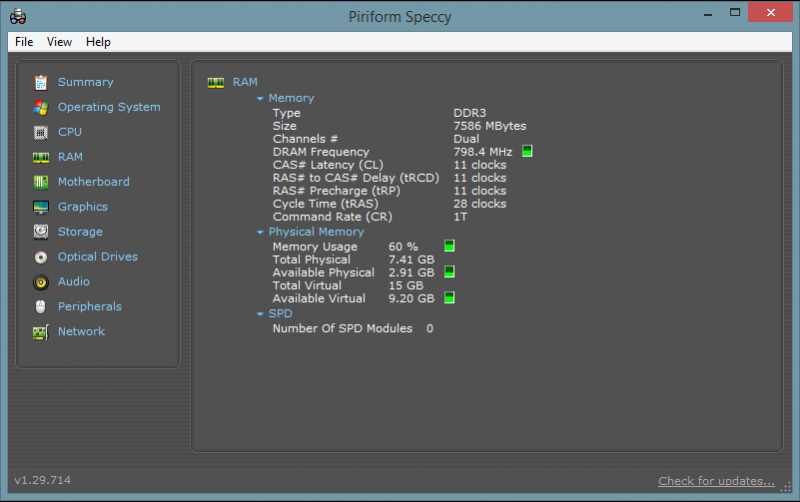Click the green indicator beside Available Physical
This screenshot has width=800, height=502.
(449, 271)
